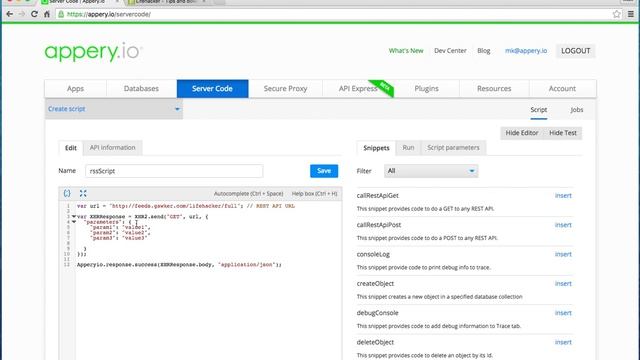Switch to the Jobs sub-tab
Viewport: 640px width, 360px height.
[x=577, y=110]
